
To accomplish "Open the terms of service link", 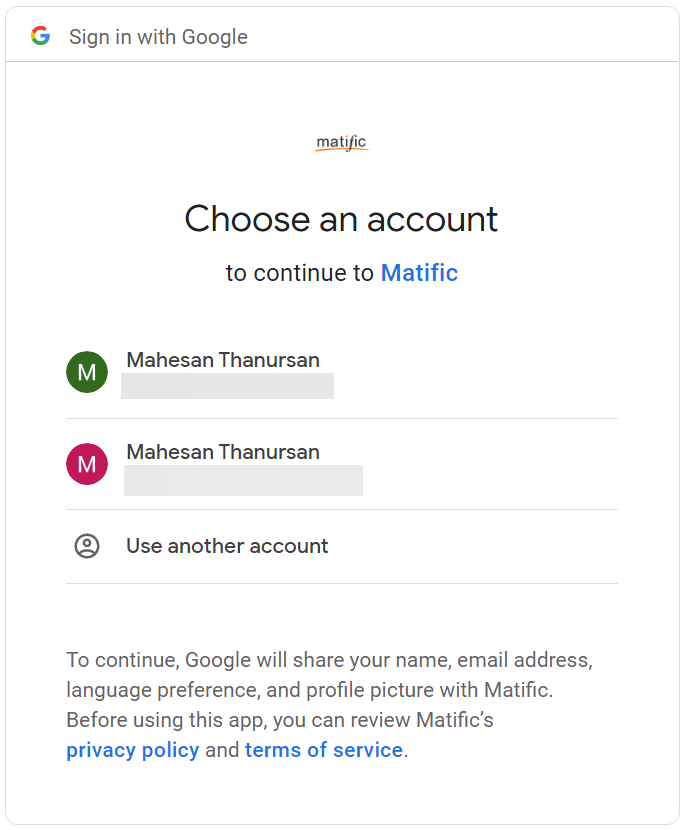I will pos(324,750).
